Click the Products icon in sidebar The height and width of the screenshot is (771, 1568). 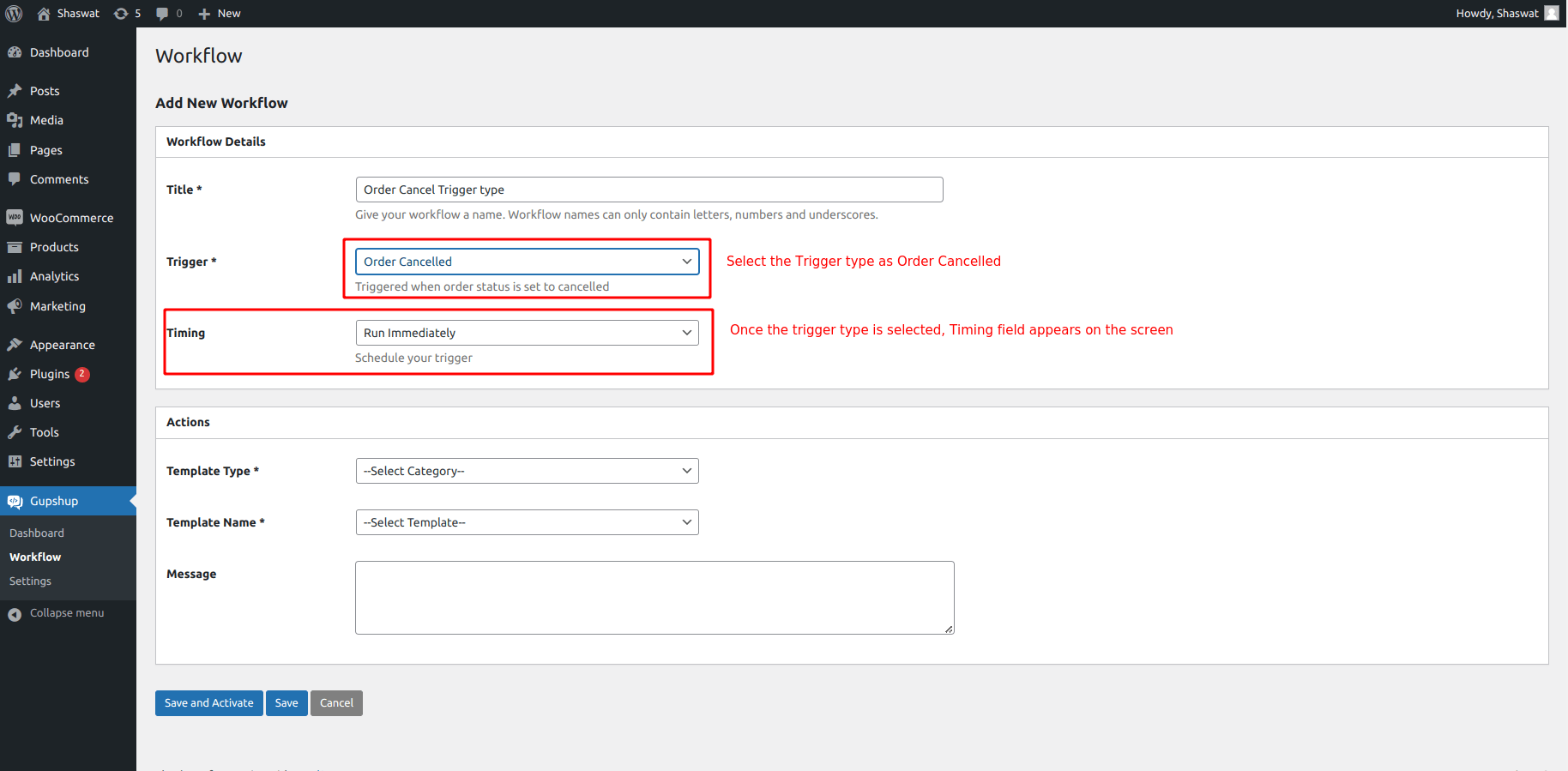coord(15,247)
